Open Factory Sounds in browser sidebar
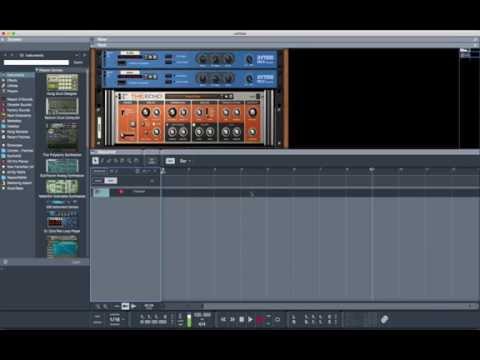Screen dimensions: 480x360 (x=18, y=110)
